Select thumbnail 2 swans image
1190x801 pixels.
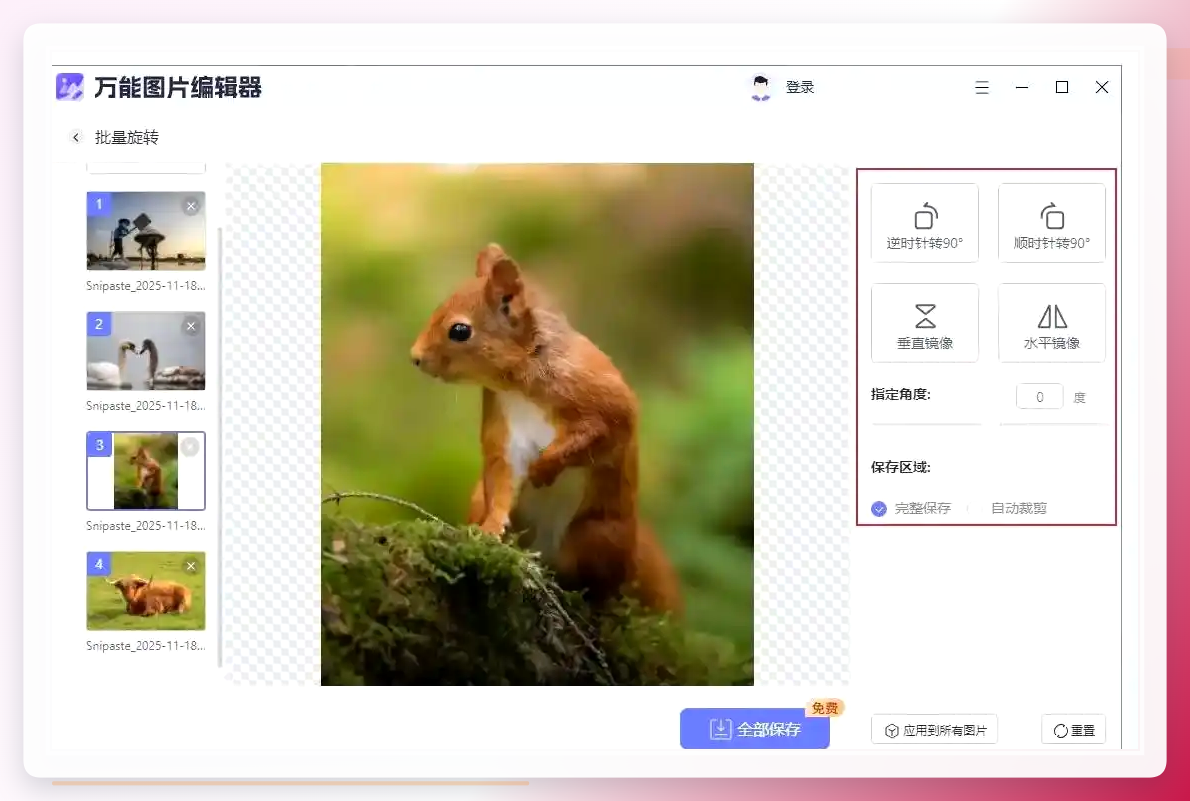point(146,351)
